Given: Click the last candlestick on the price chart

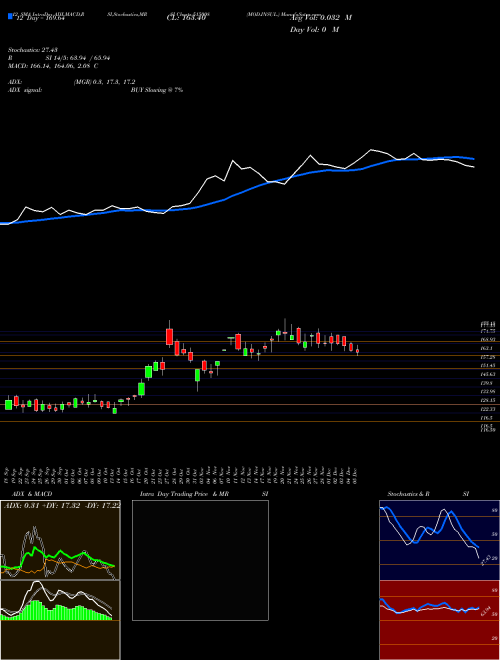Looking at the screenshot, I should pyautogui.click(x=357, y=351).
